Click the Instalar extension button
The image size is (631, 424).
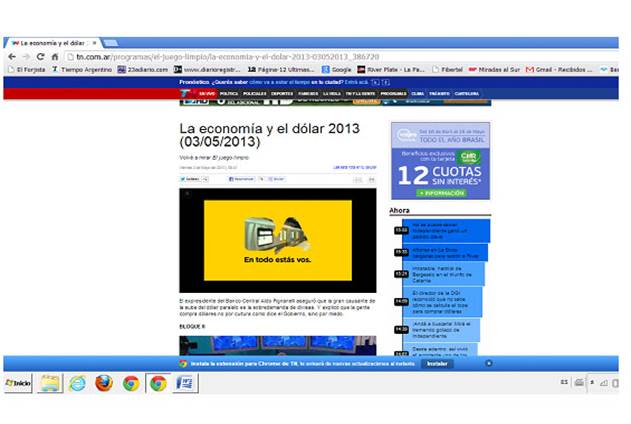click(437, 363)
